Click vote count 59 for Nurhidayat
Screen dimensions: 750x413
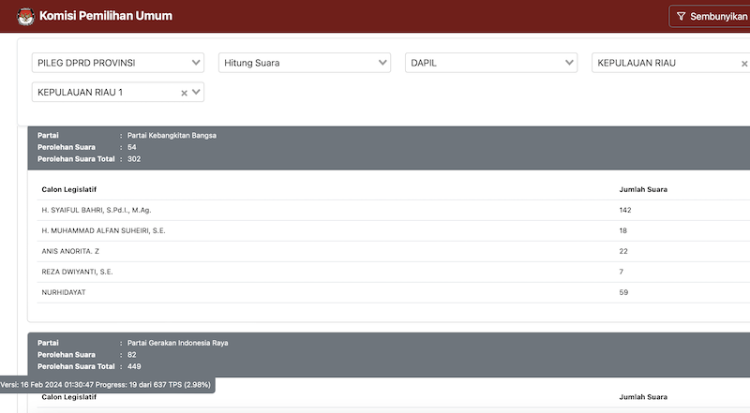623,292
